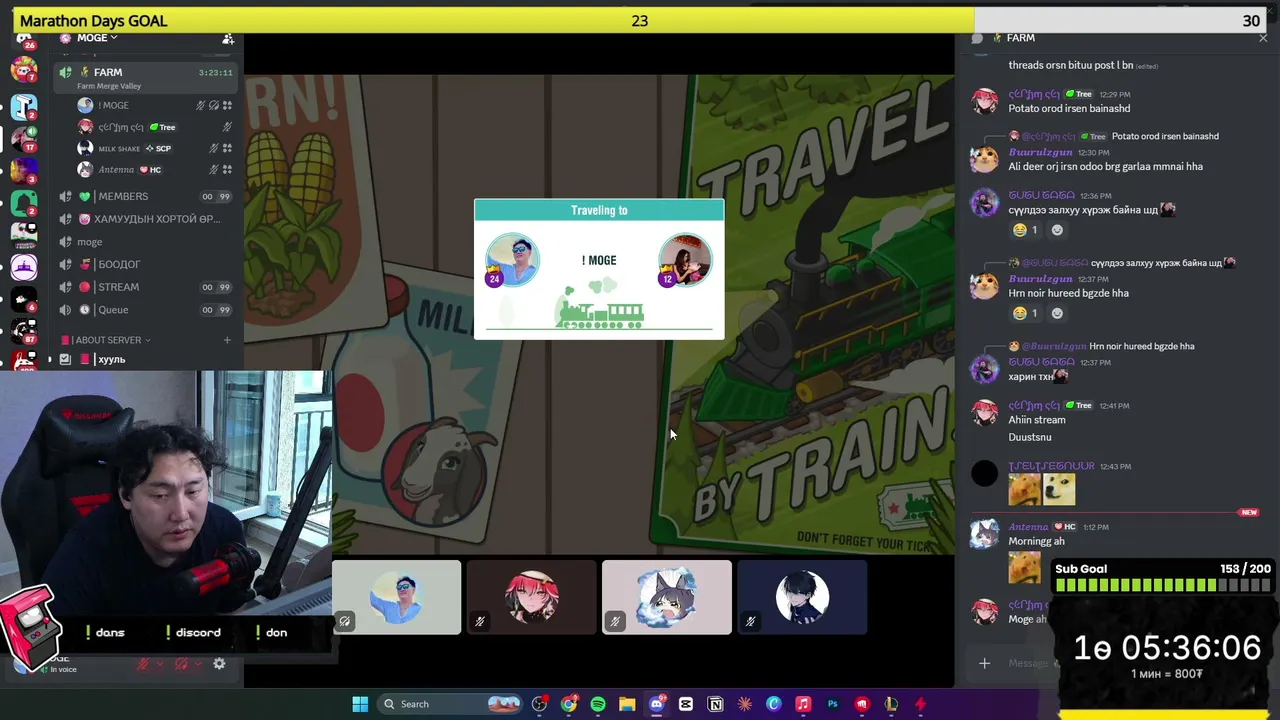The width and height of the screenshot is (1280, 720).
Task: Jump to replied Hrn noir hureed message
Action: (x=1141, y=346)
